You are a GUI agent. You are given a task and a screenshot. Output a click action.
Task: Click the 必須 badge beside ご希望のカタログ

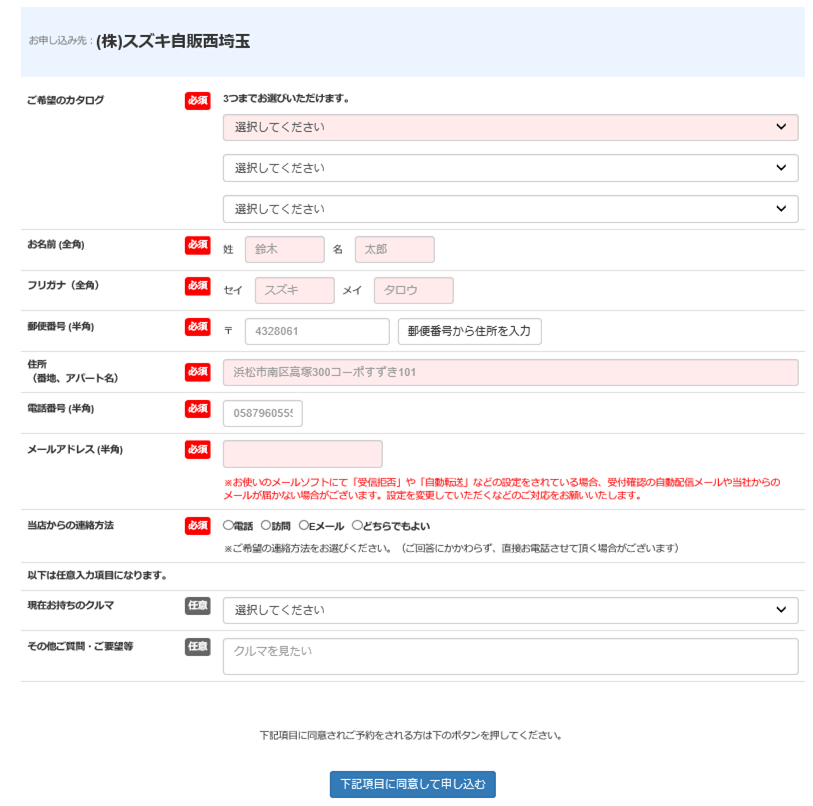click(x=198, y=101)
